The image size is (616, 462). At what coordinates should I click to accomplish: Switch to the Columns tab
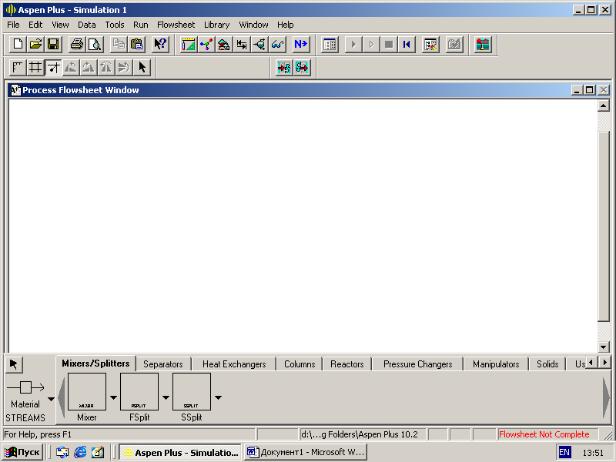300,364
